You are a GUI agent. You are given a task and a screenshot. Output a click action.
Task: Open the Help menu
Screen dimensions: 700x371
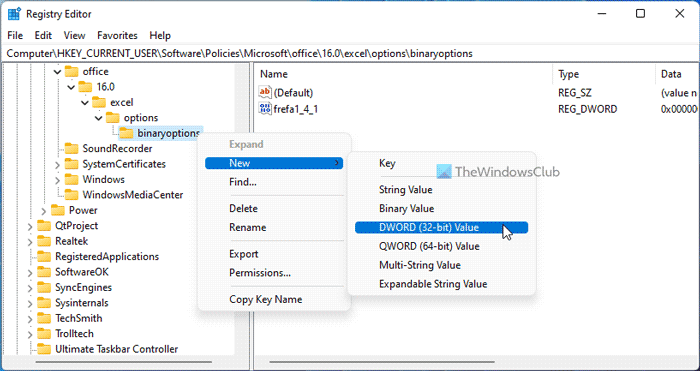[x=160, y=35]
